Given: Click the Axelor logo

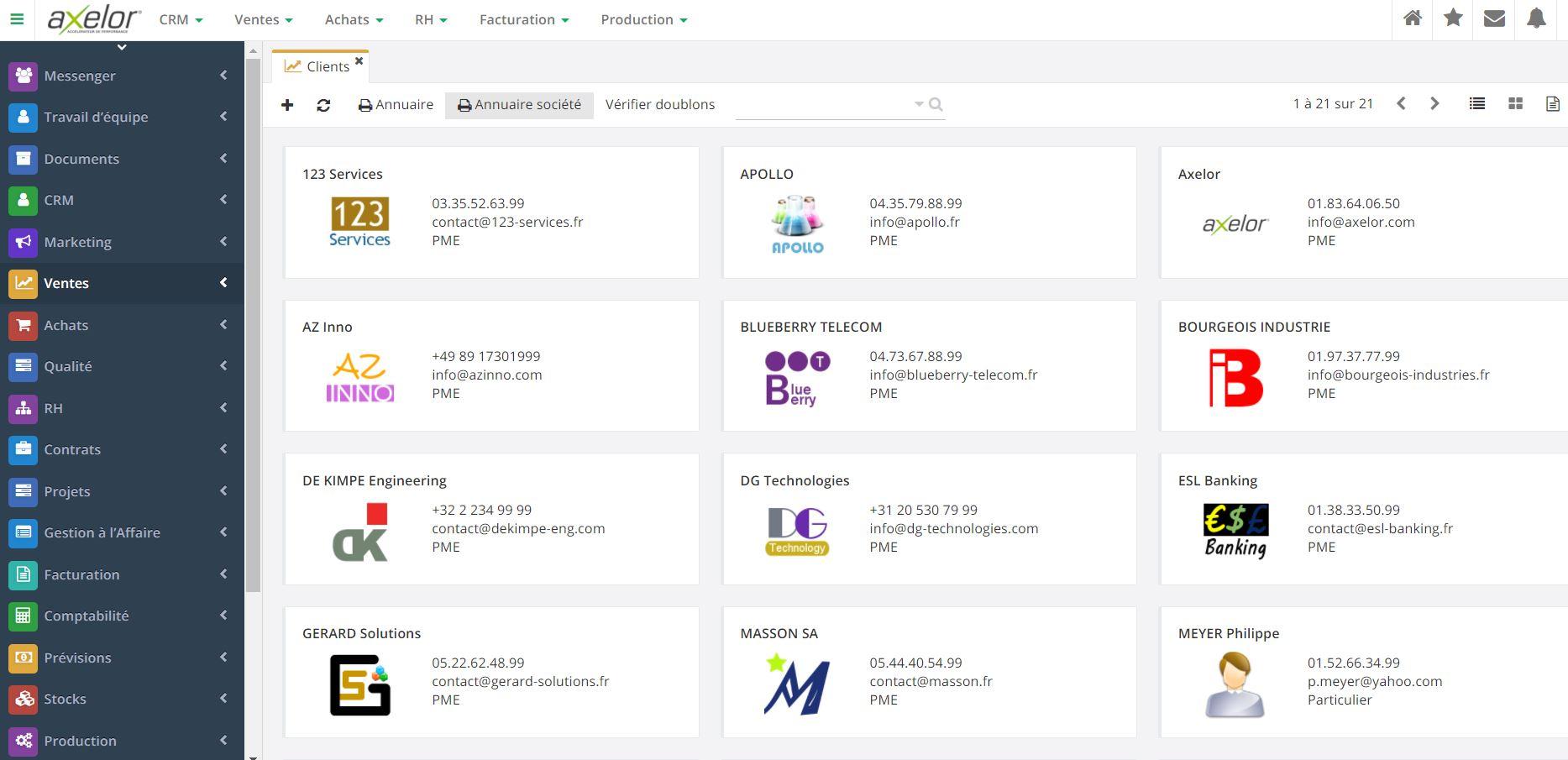Looking at the screenshot, I should 93,19.
